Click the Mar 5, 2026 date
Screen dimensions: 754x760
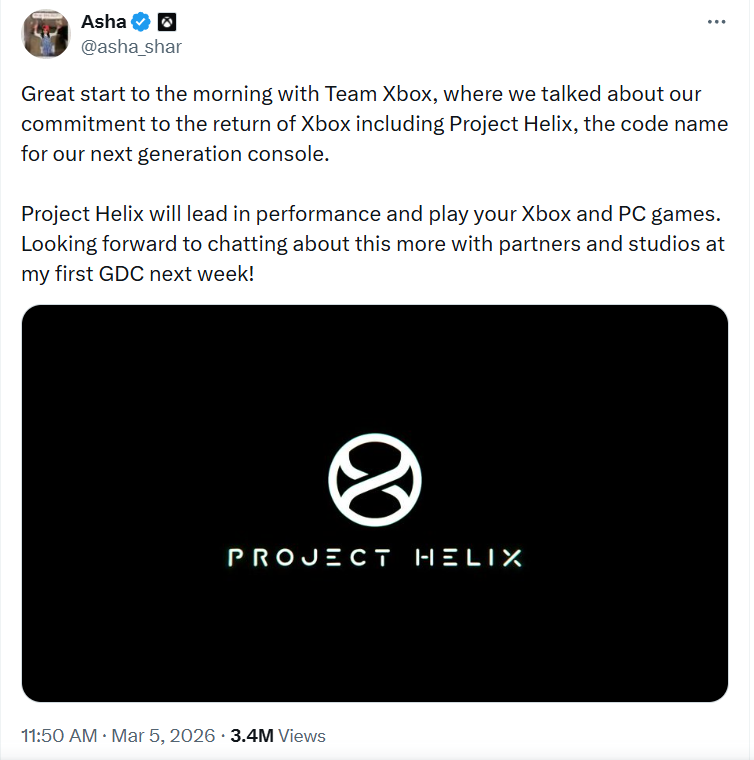tap(163, 735)
